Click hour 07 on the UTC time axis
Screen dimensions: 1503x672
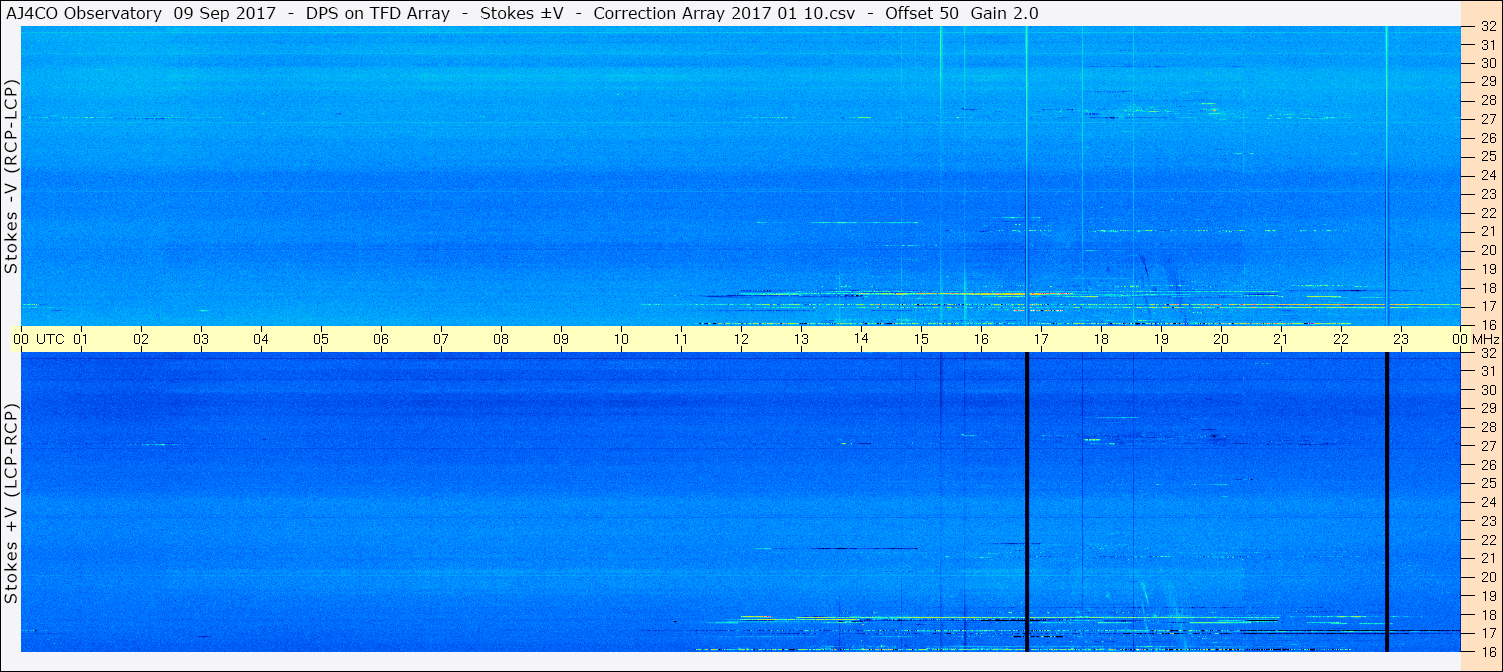point(441,339)
